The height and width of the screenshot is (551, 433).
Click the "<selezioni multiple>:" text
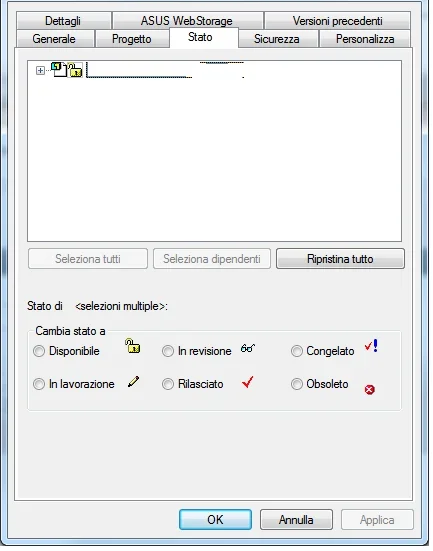tap(122, 306)
